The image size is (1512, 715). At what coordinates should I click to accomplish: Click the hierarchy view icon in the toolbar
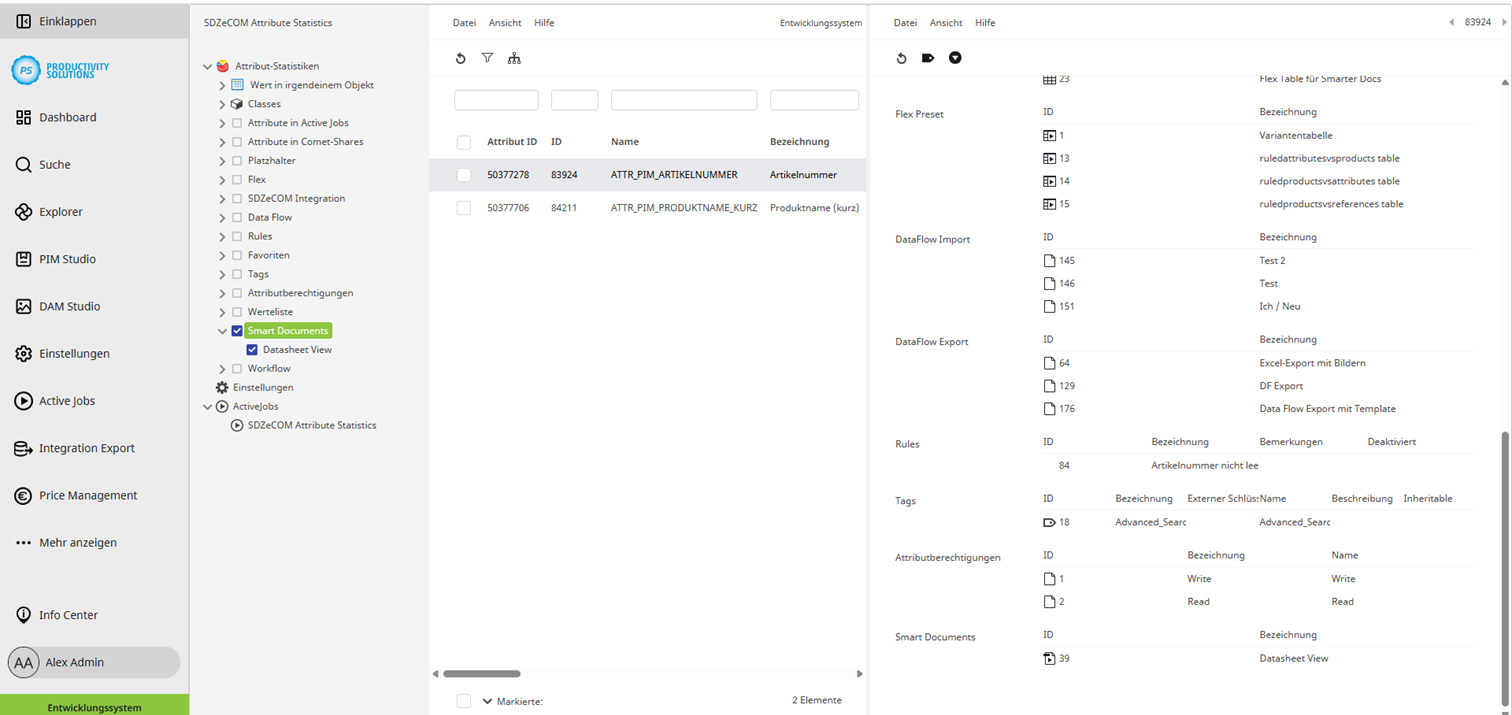pyautogui.click(x=514, y=58)
